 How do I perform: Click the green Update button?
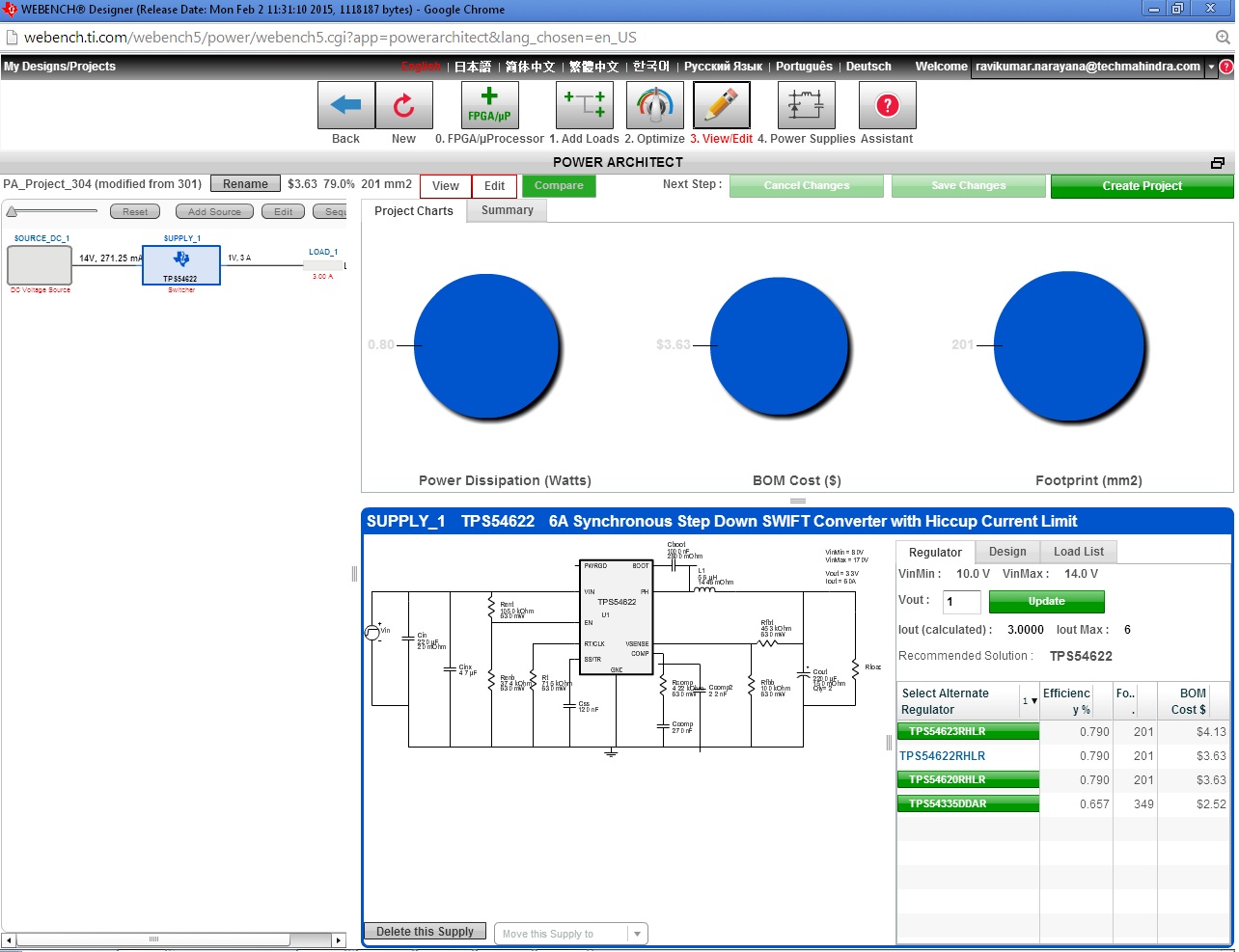point(1047,602)
